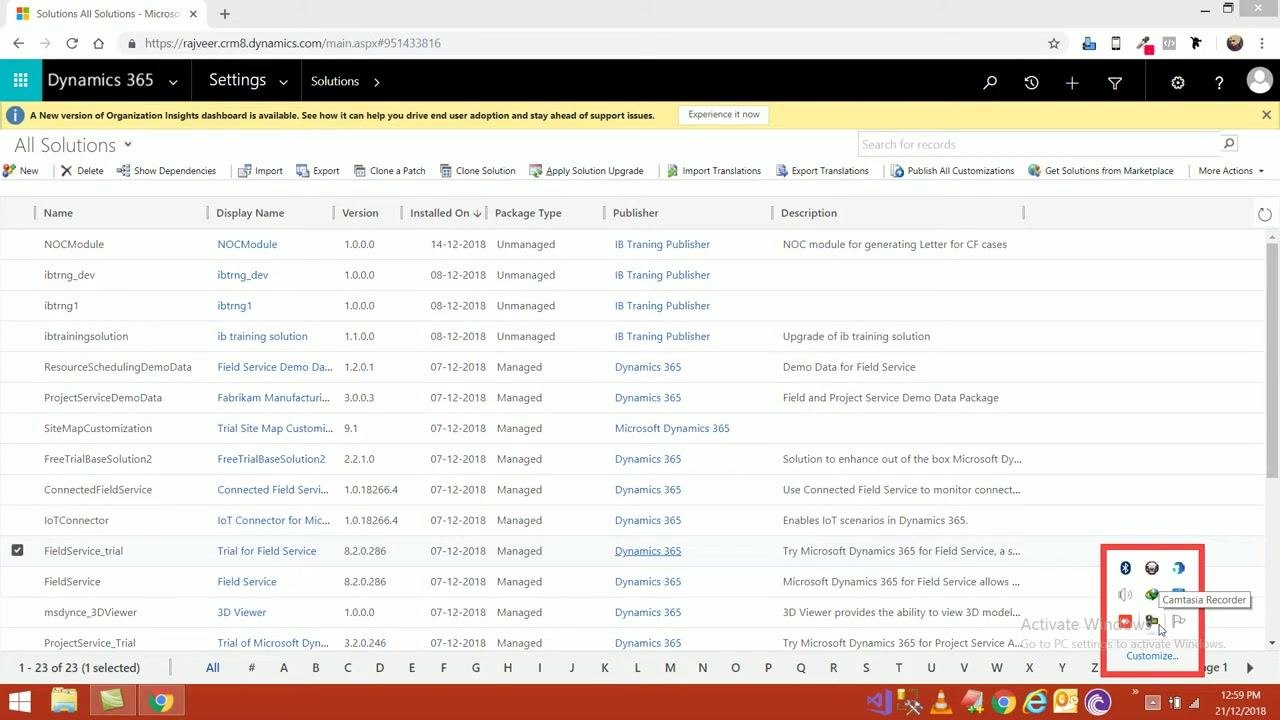1280x720 pixels.
Task: Bookmark this page with the star icon
Action: [1053, 43]
